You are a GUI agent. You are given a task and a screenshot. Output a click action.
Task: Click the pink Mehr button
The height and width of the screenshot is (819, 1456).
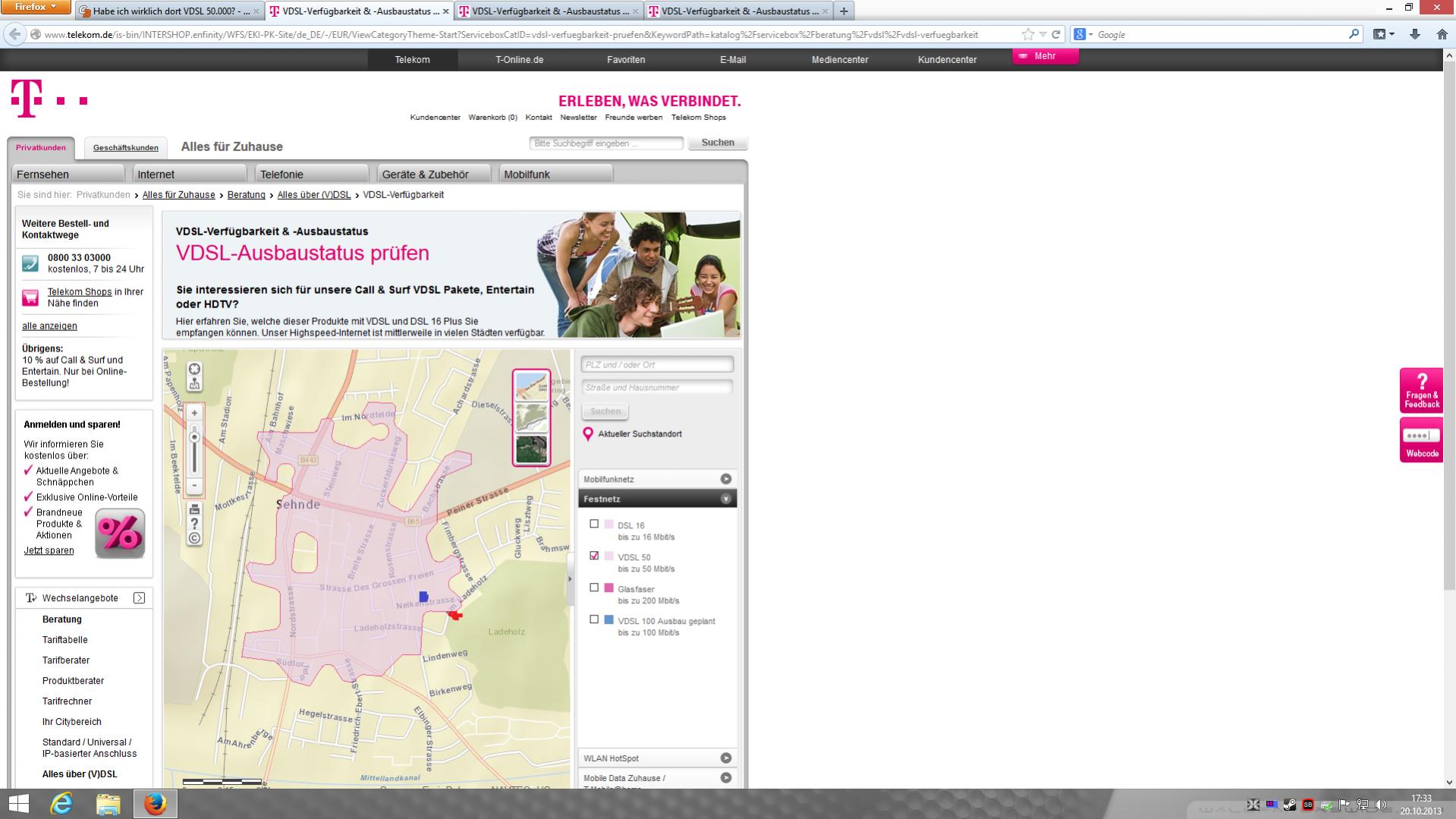[1045, 56]
